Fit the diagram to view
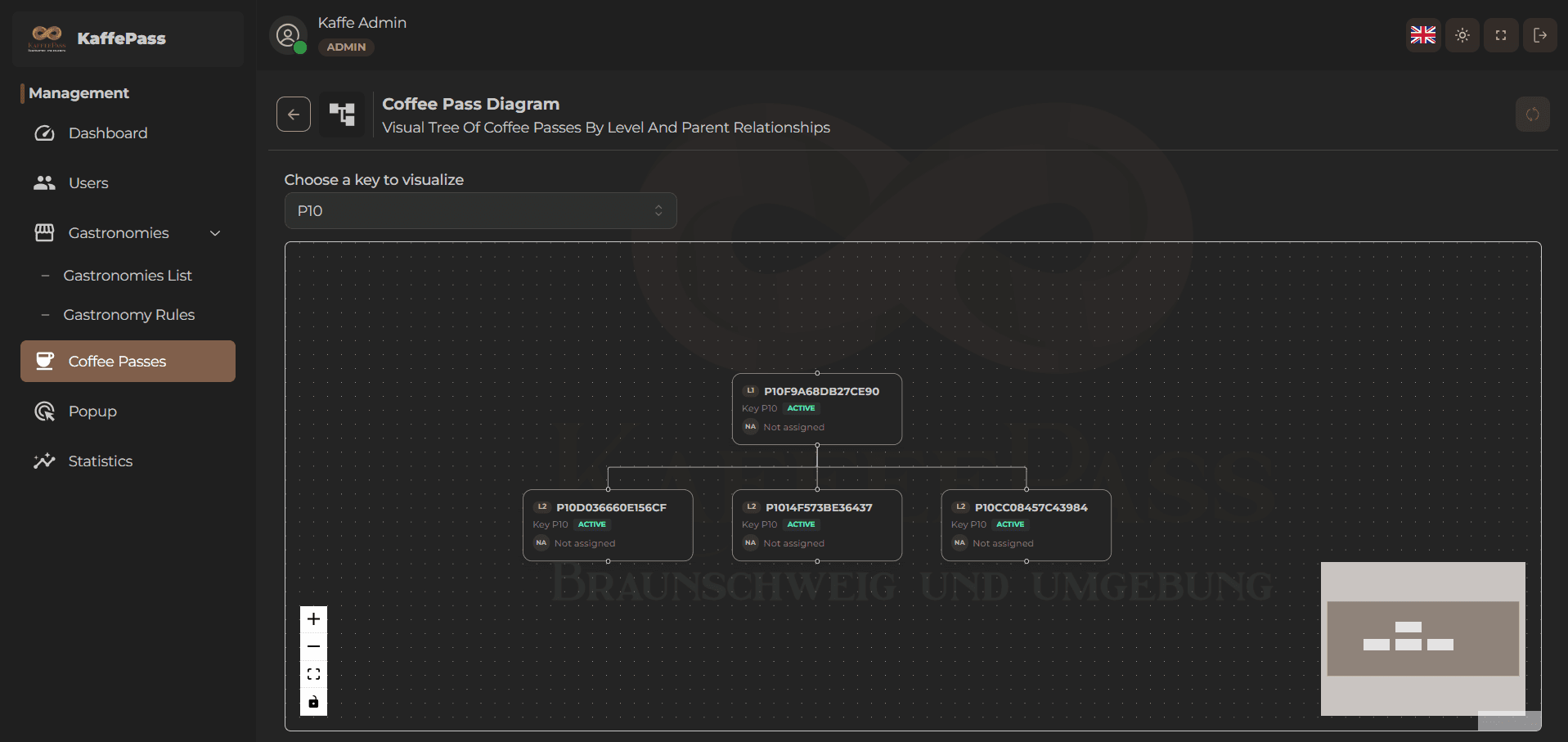This screenshot has width=1568, height=742. pos(313,675)
